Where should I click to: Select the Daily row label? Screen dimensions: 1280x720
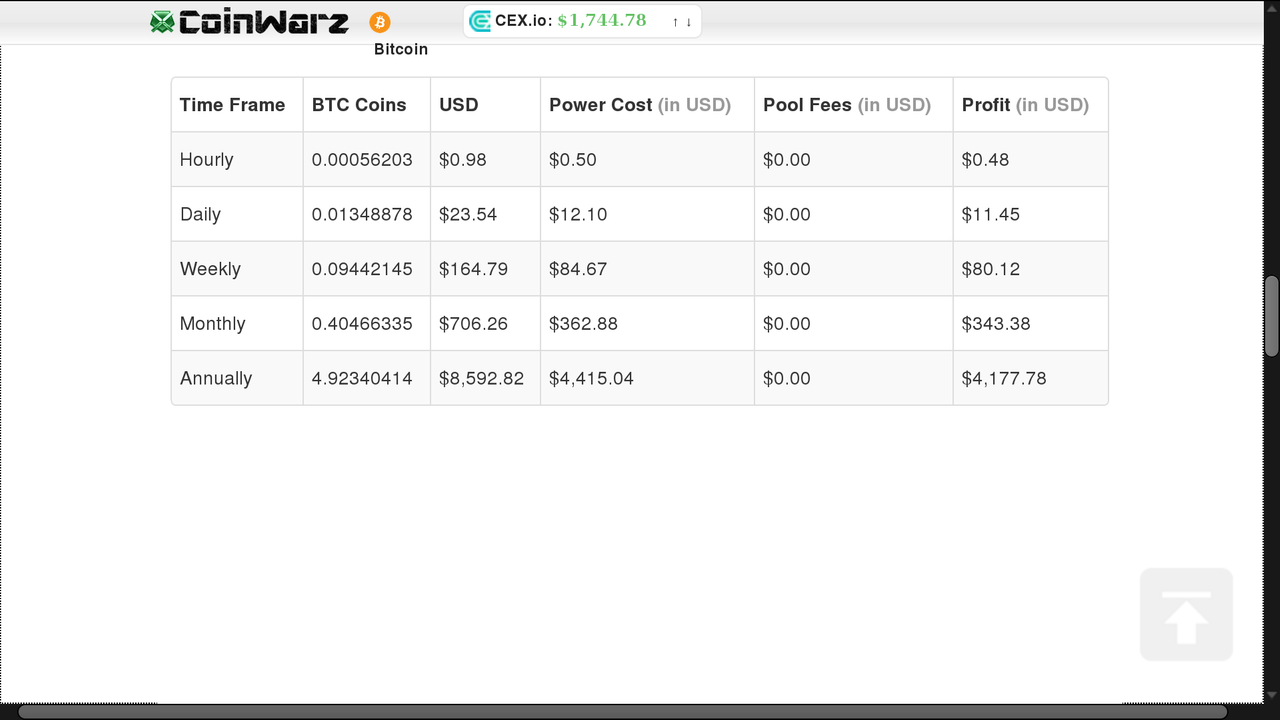pos(200,214)
